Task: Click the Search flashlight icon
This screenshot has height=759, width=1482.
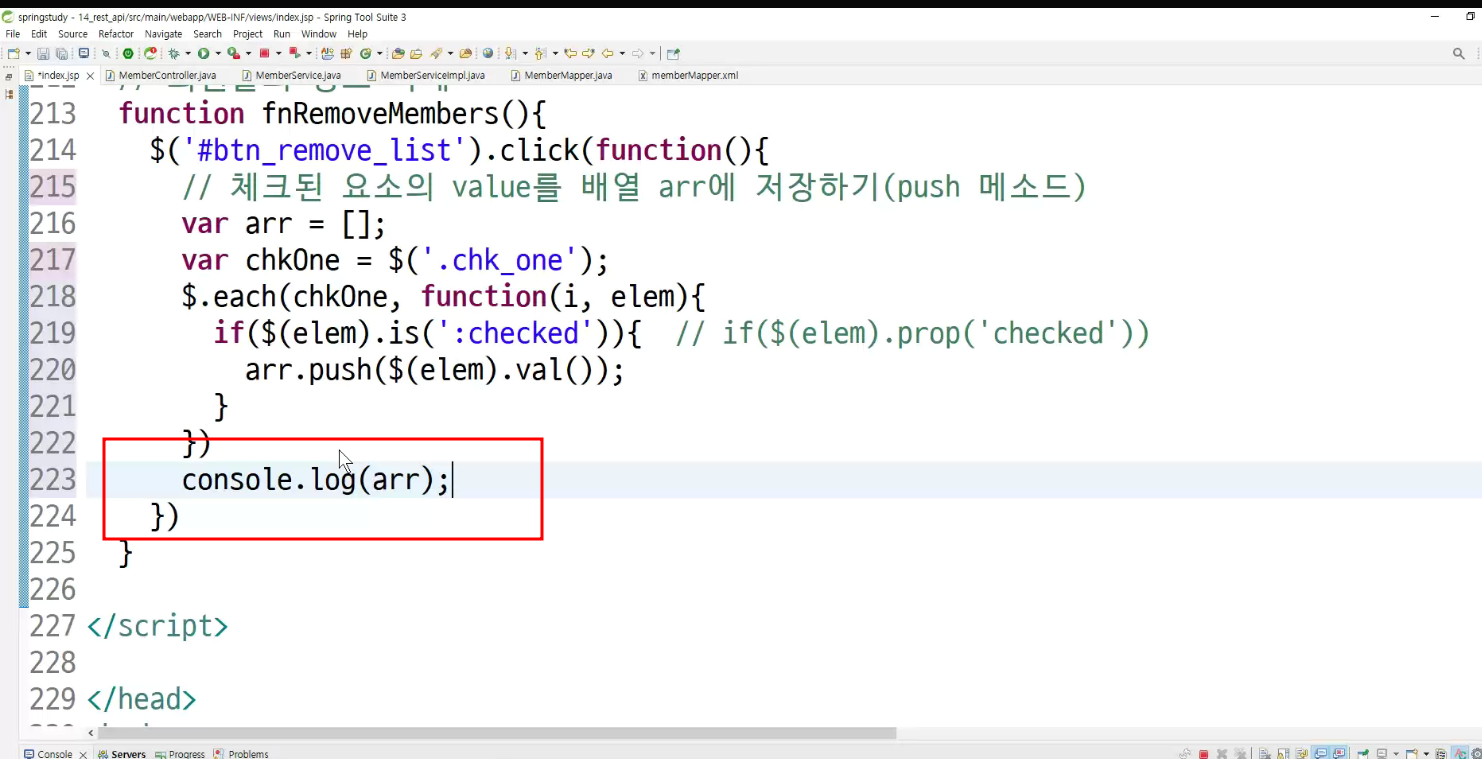Action: (435, 53)
